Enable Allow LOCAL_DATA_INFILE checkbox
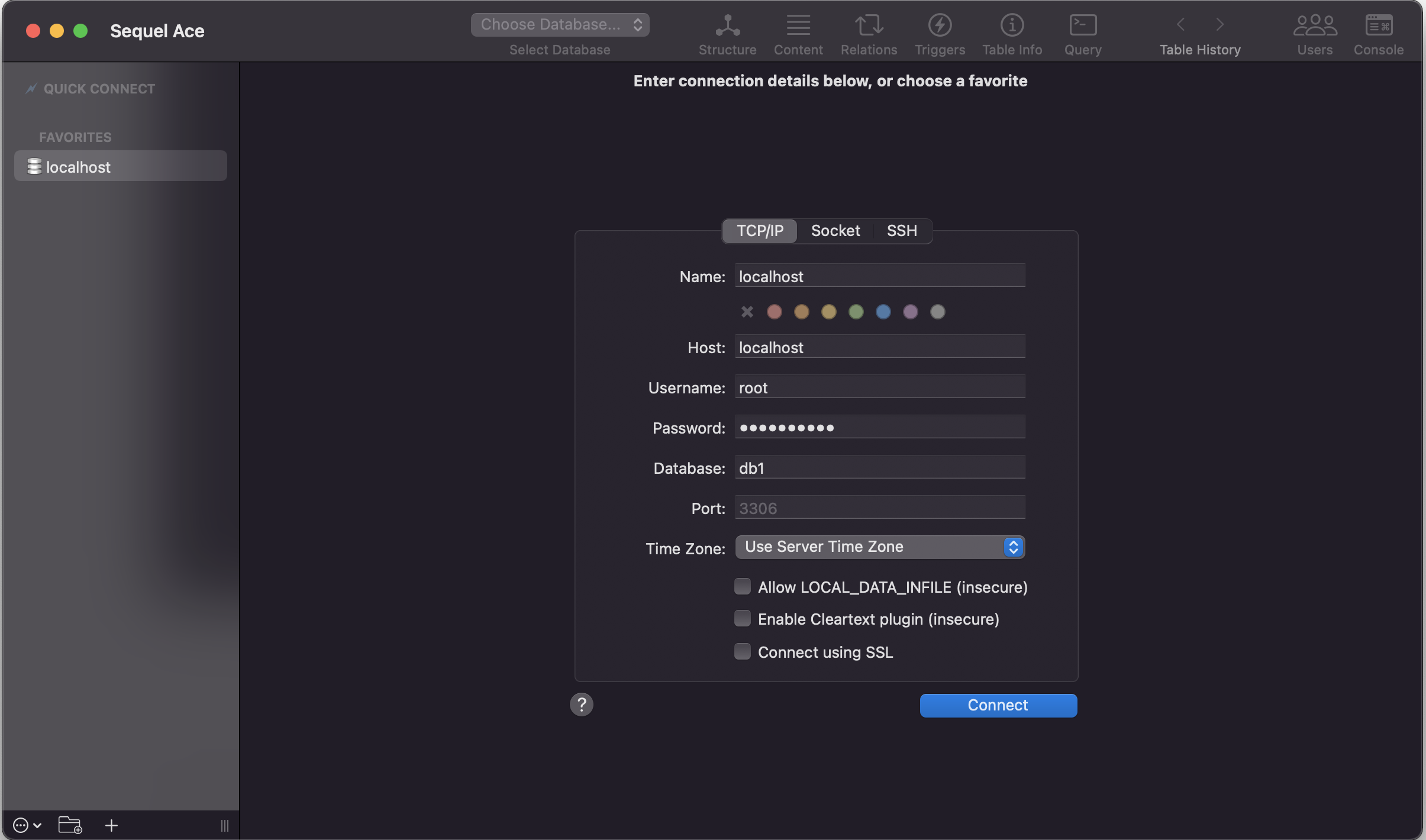 click(742, 586)
